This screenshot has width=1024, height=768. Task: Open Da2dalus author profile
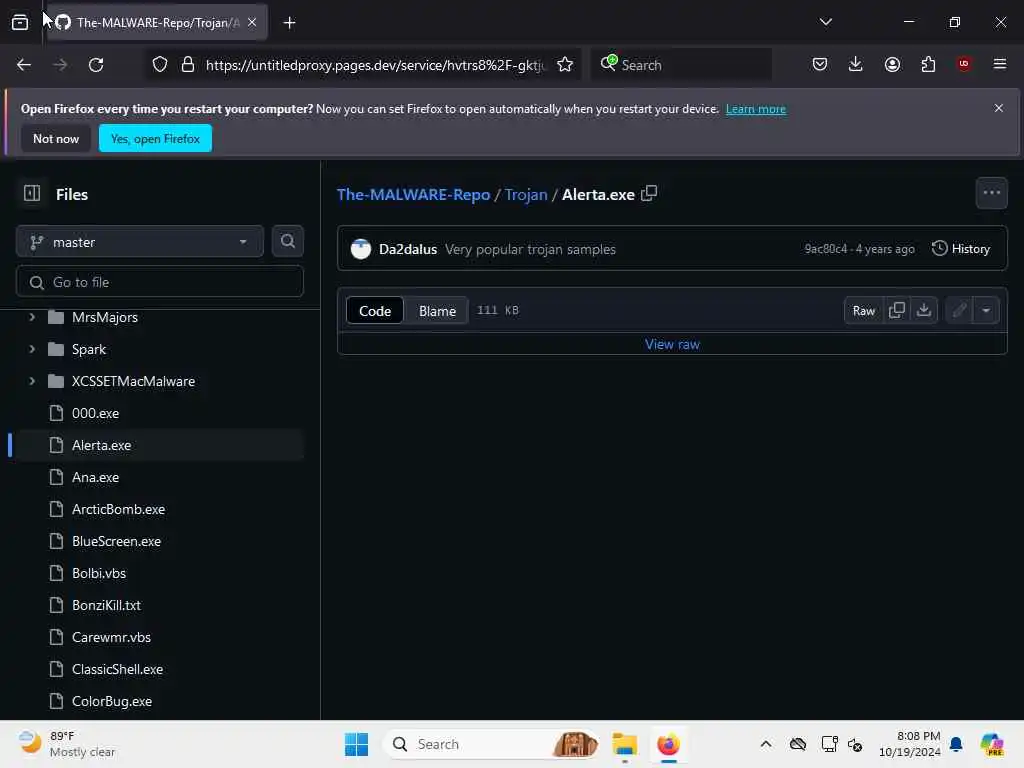coord(408,249)
